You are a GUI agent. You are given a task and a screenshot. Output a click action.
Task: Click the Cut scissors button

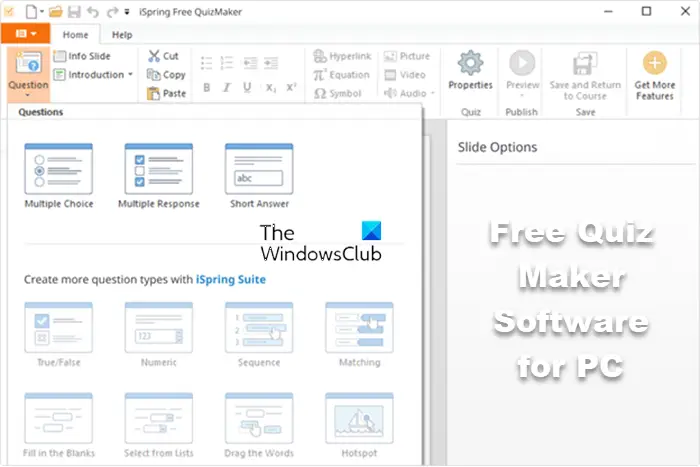[x=163, y=56]
